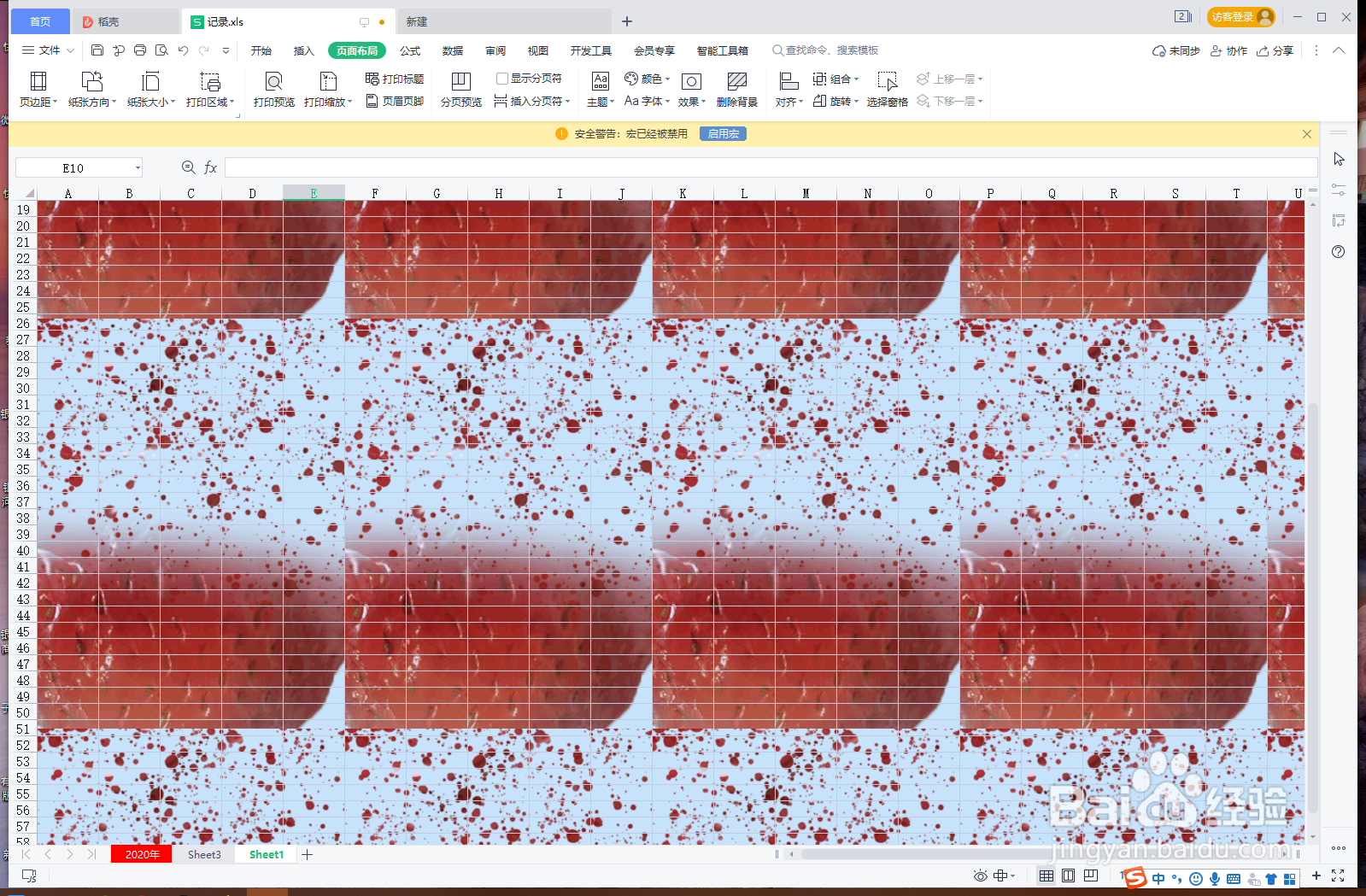Image resolution: width=1366 pixels, height=896 pixels.
Task: Switch to the 2020年 sheet tab
Action: coord(142,854)
